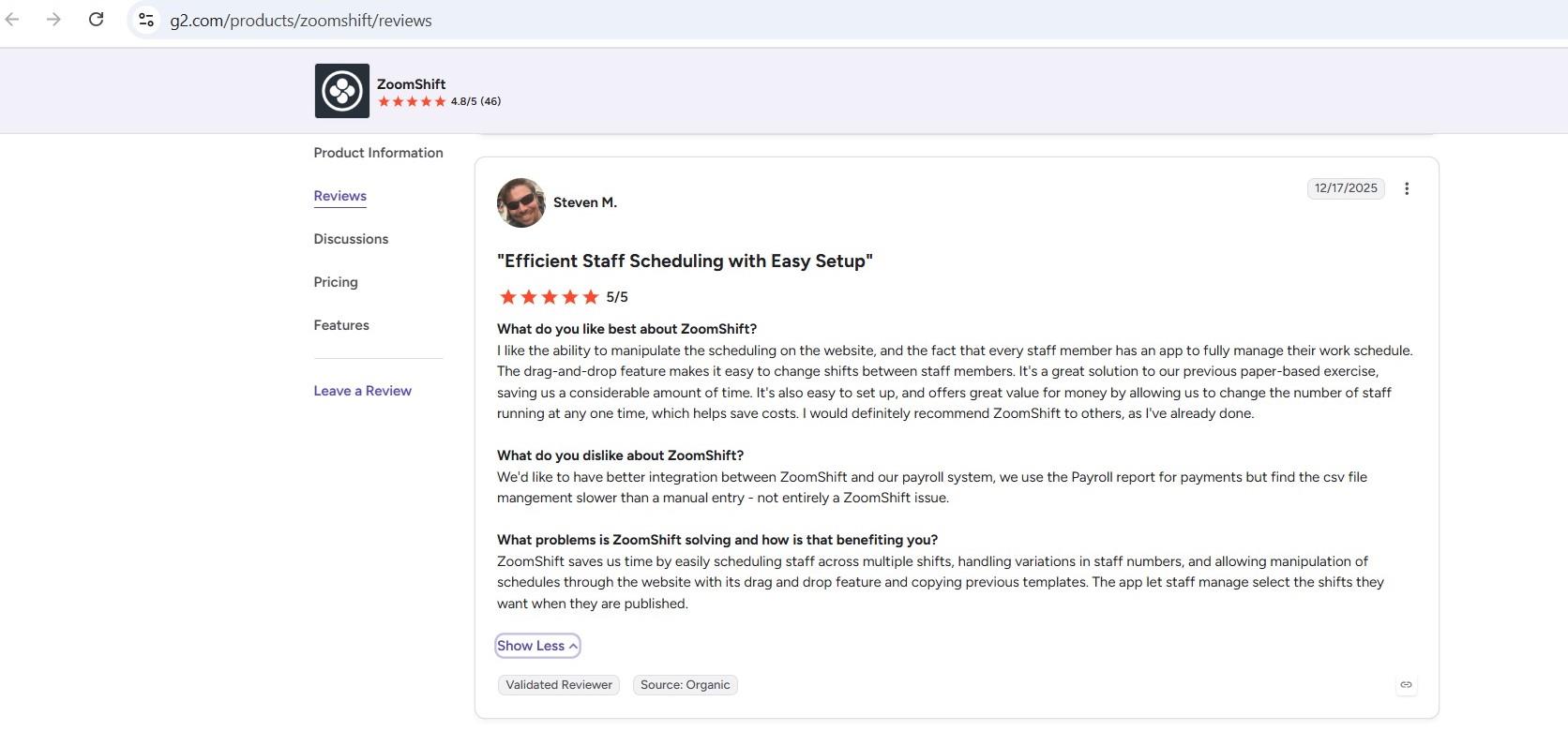Image resolution: width=1568 pixels, height=731 pixels.
Task: Click "What do you like best about ZoomShift?"
Action: pyautogui.click(x=626, y=329)
